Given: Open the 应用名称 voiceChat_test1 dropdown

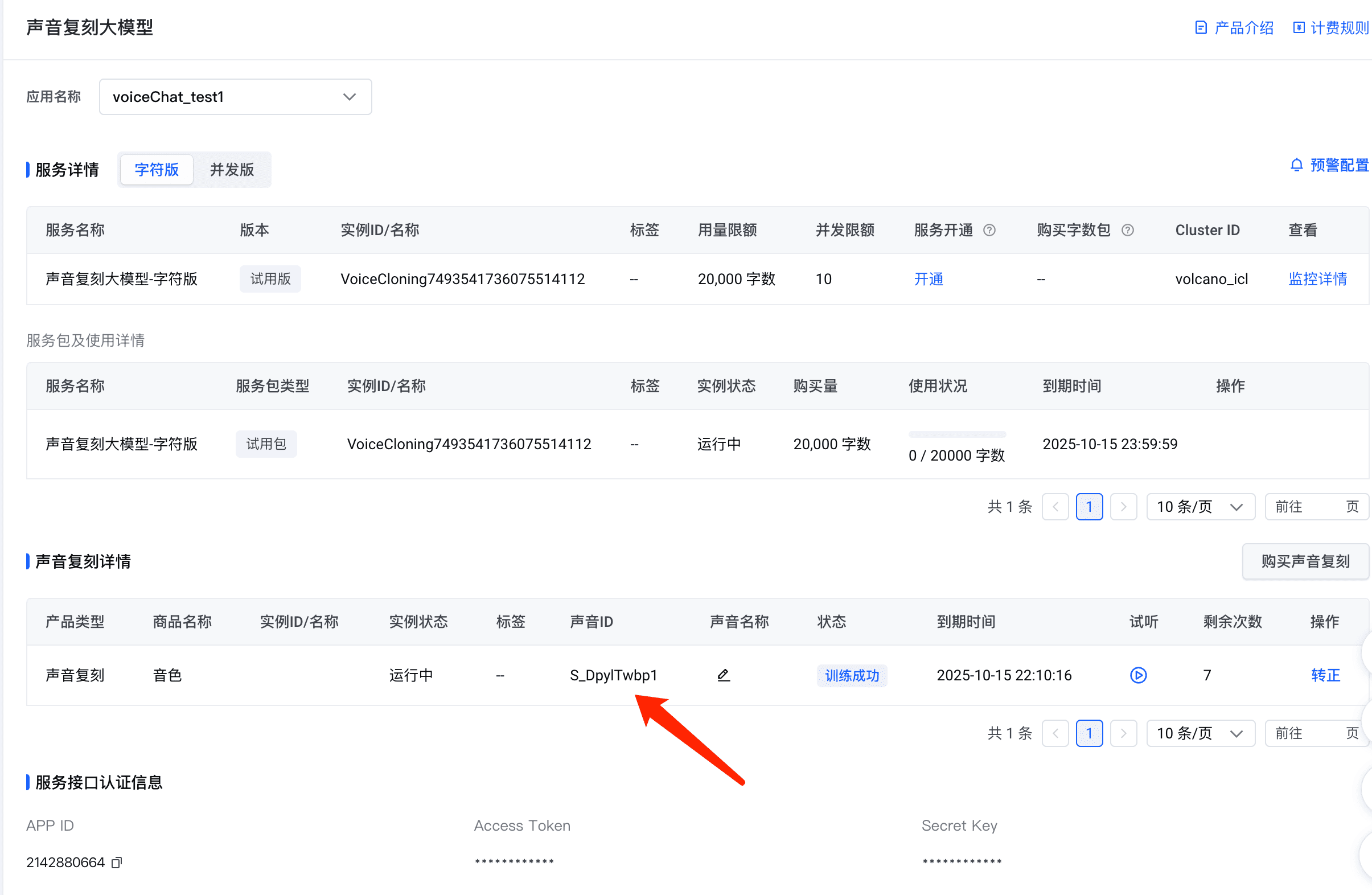Looking at the screenshot, I should (x=235, y=97).
